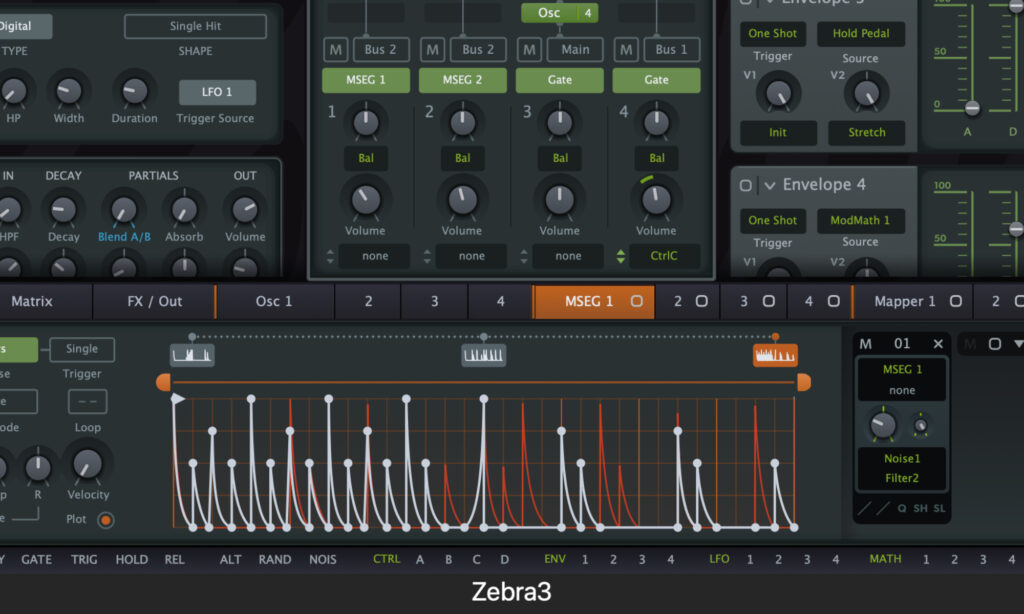Click the M icon in modulation slot 01
The image size is (1024, 614).
(x=866, y=344)
